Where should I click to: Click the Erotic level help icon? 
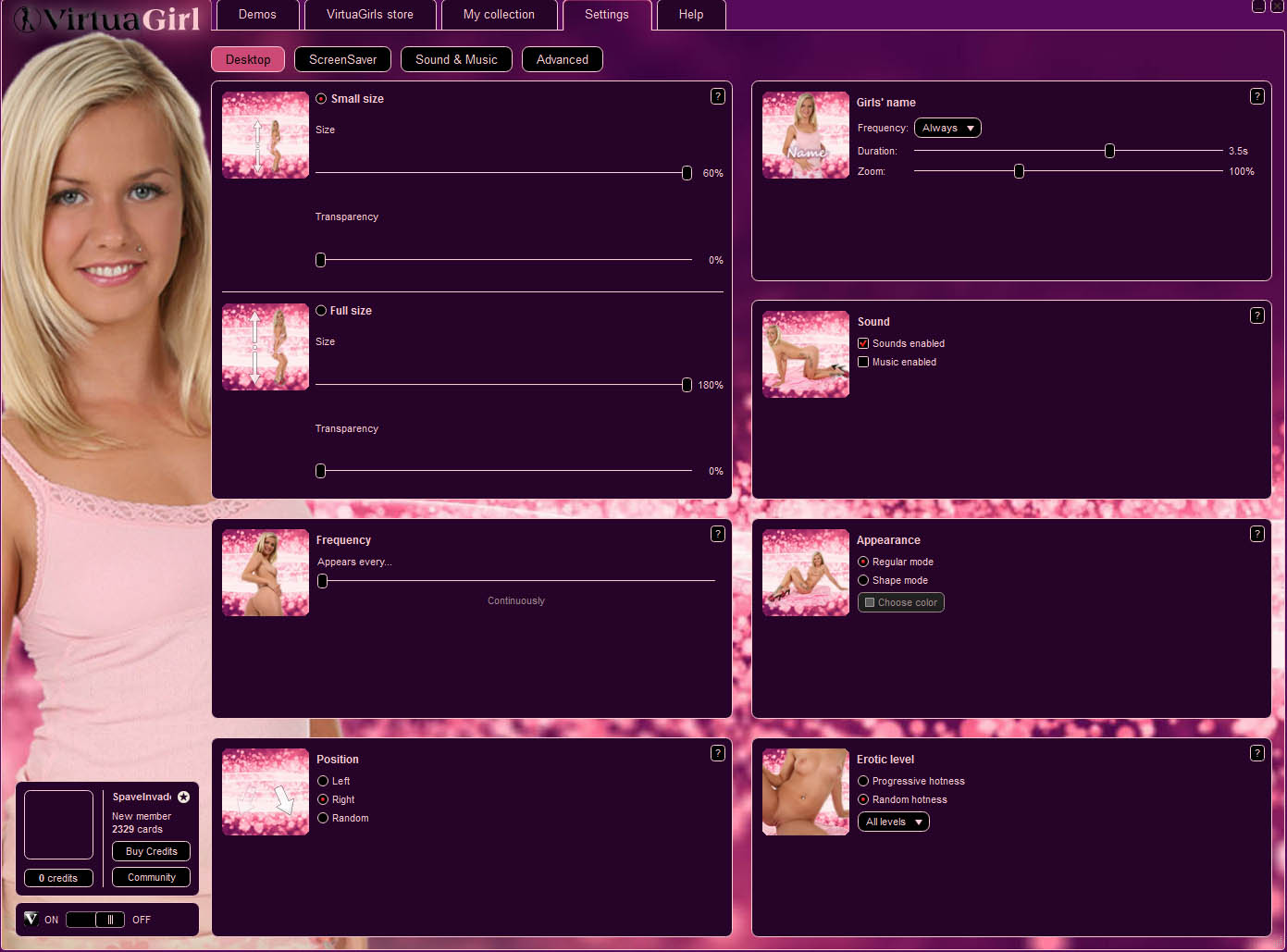(x=1256, y=753)
